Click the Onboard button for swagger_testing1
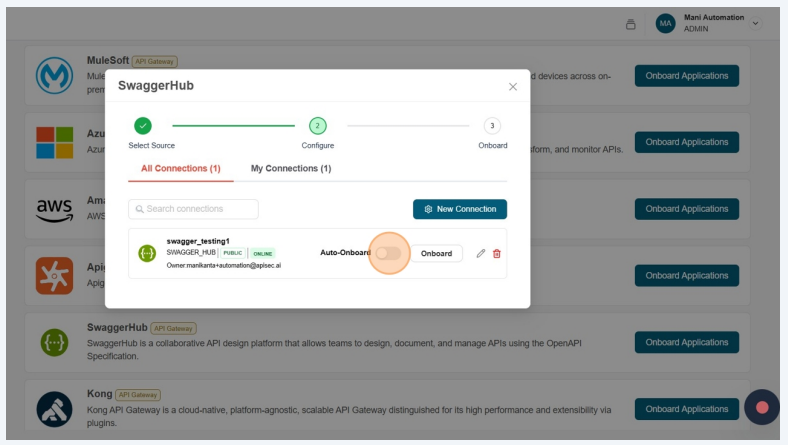This screenshot has width=788, height=445. (x=436, y=253)
